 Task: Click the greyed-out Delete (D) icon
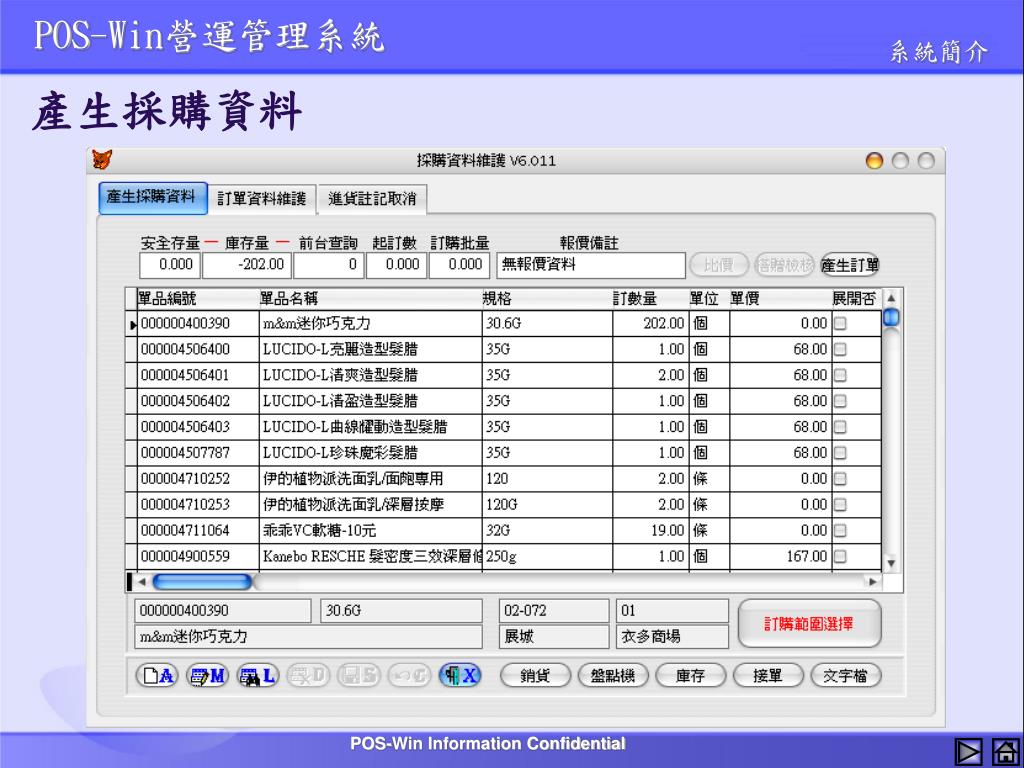coord(308,675)
